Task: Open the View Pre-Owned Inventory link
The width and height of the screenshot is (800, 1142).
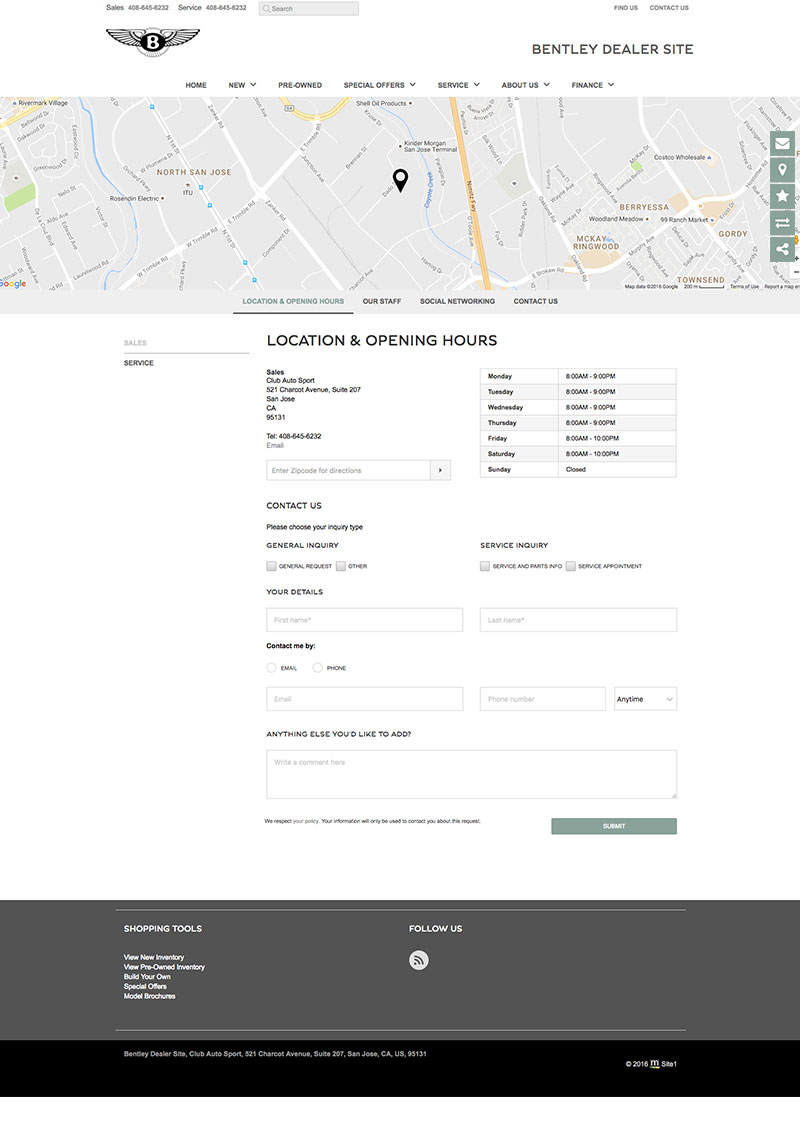Action: (x=164, y=967)
